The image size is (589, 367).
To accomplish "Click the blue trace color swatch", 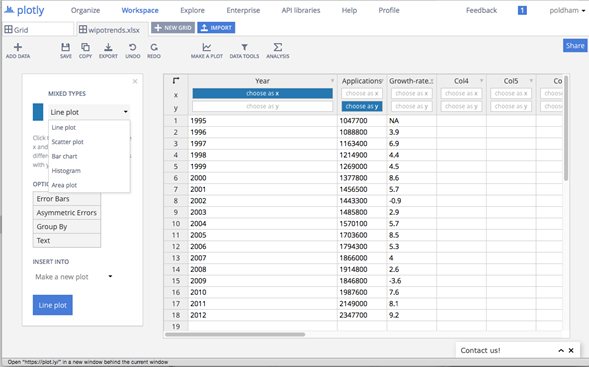I will [x=38, y=112].
